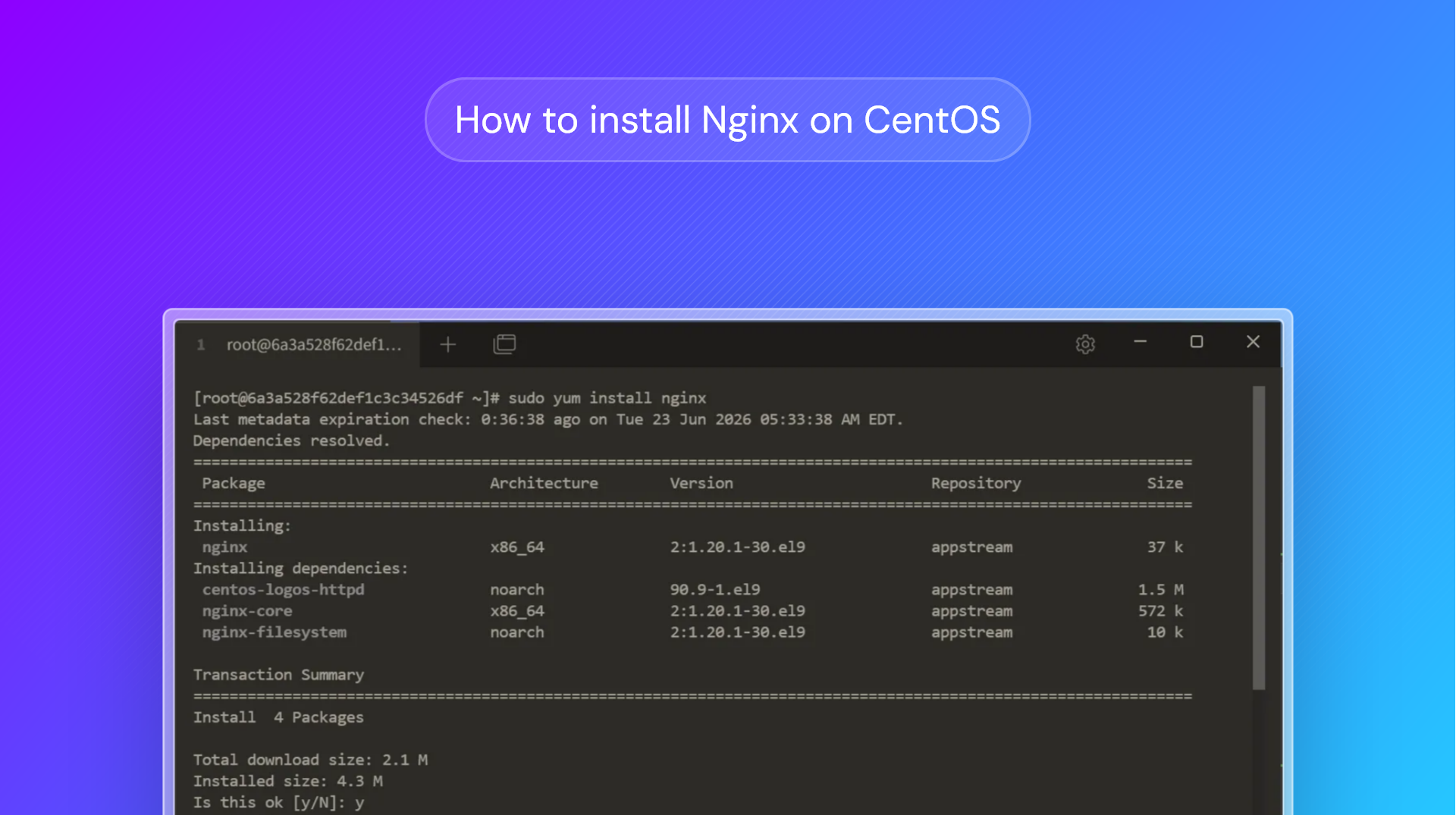The image size is (1456, 815).
Task: Click the 'Architecture' column header
Action: pyautogui.click(x=544, y=483)
